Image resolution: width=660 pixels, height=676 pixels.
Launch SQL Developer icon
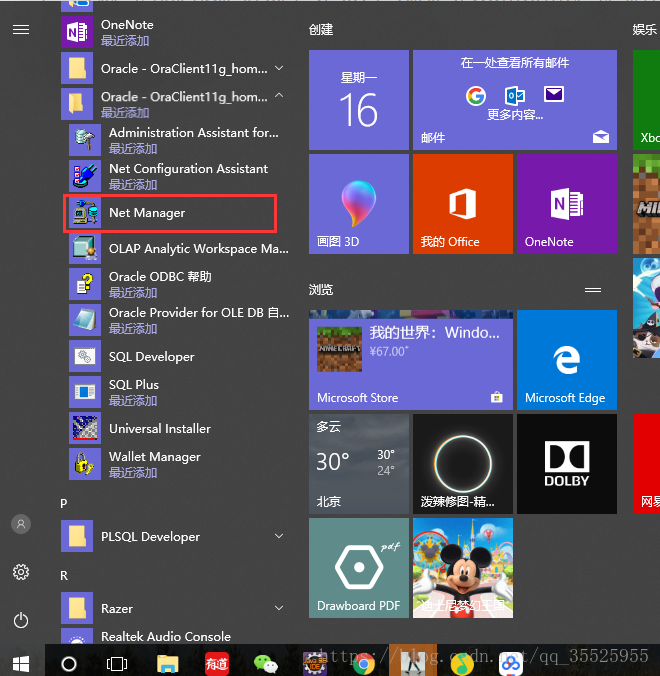pyautogui.click(x=85, y=356)
